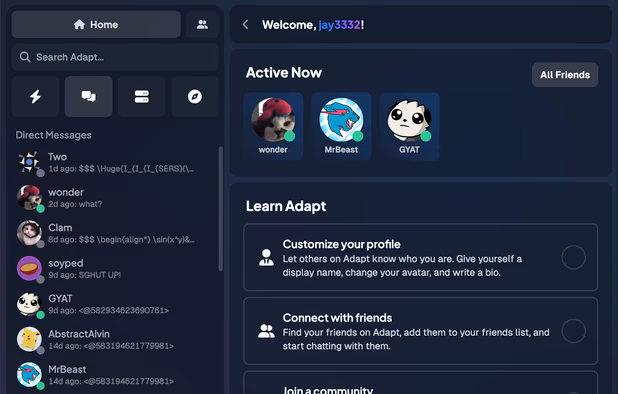This screenshot has width=618, height=394.
Task: Open direct message with Two
Action: [x=115, y=163]
